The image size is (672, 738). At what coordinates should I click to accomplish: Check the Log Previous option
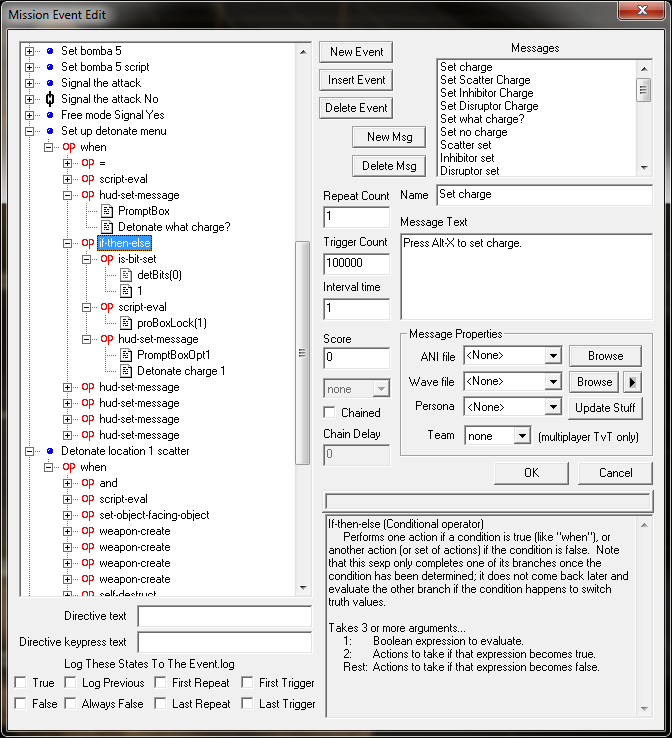pyautogui.click(x=70, y=682)
